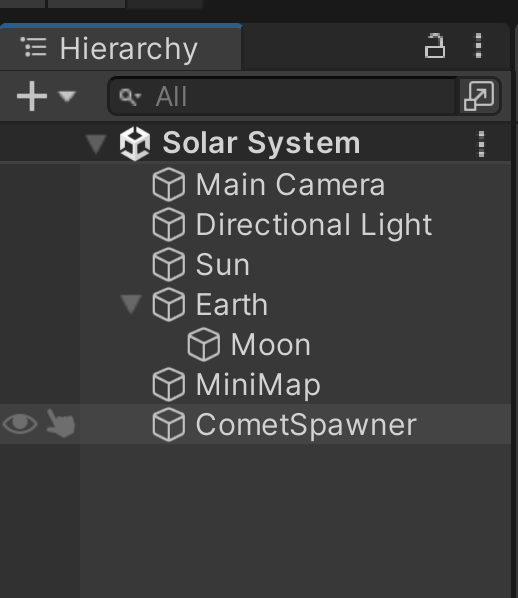
Task: Click the Sun object's cube icon
Action: tap(169, 264)
